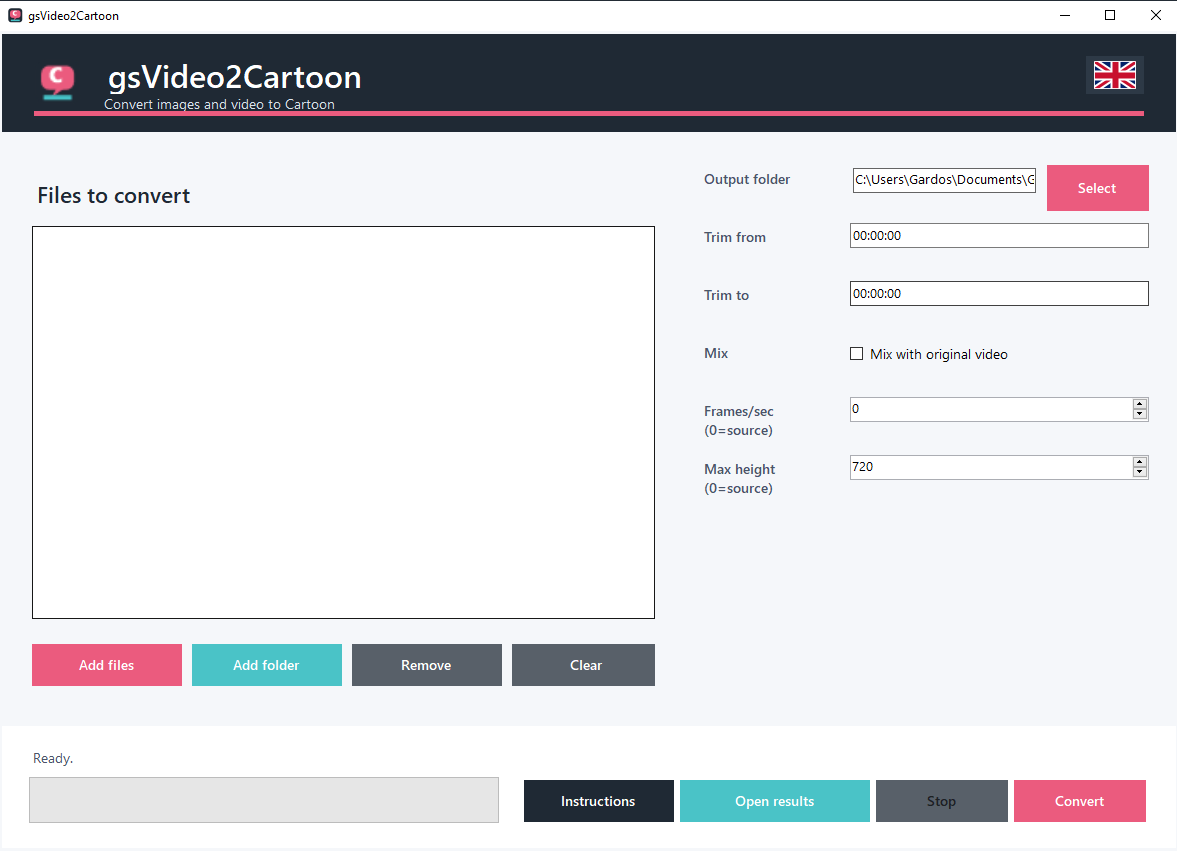This screenshot has width=1177, height=851.
Task: Click the app icon in title bar
Action: coord(15,15)
